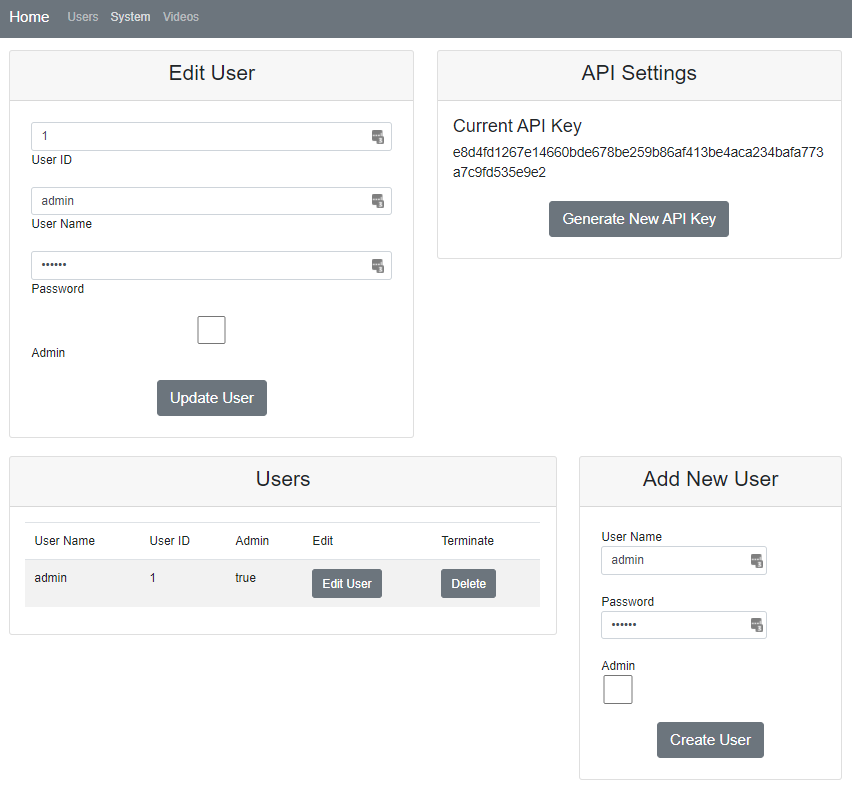Viewport: 852px width, 790px height.
Task: Click password manager icon in Edit User Name field
Action: 378,201
